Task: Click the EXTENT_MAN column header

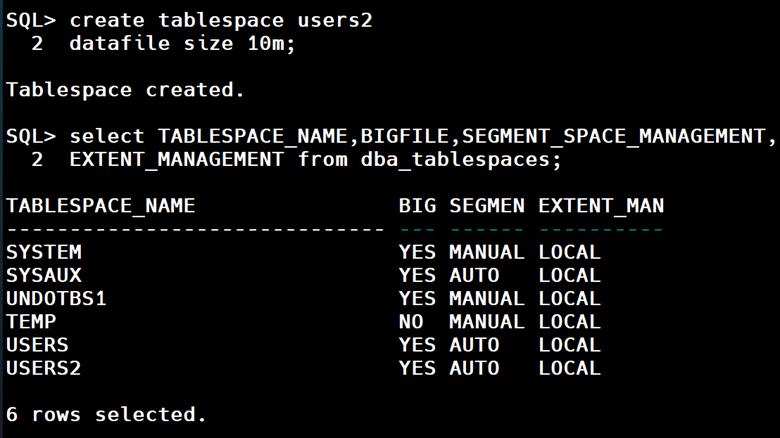Action: (x=600, y=206)
